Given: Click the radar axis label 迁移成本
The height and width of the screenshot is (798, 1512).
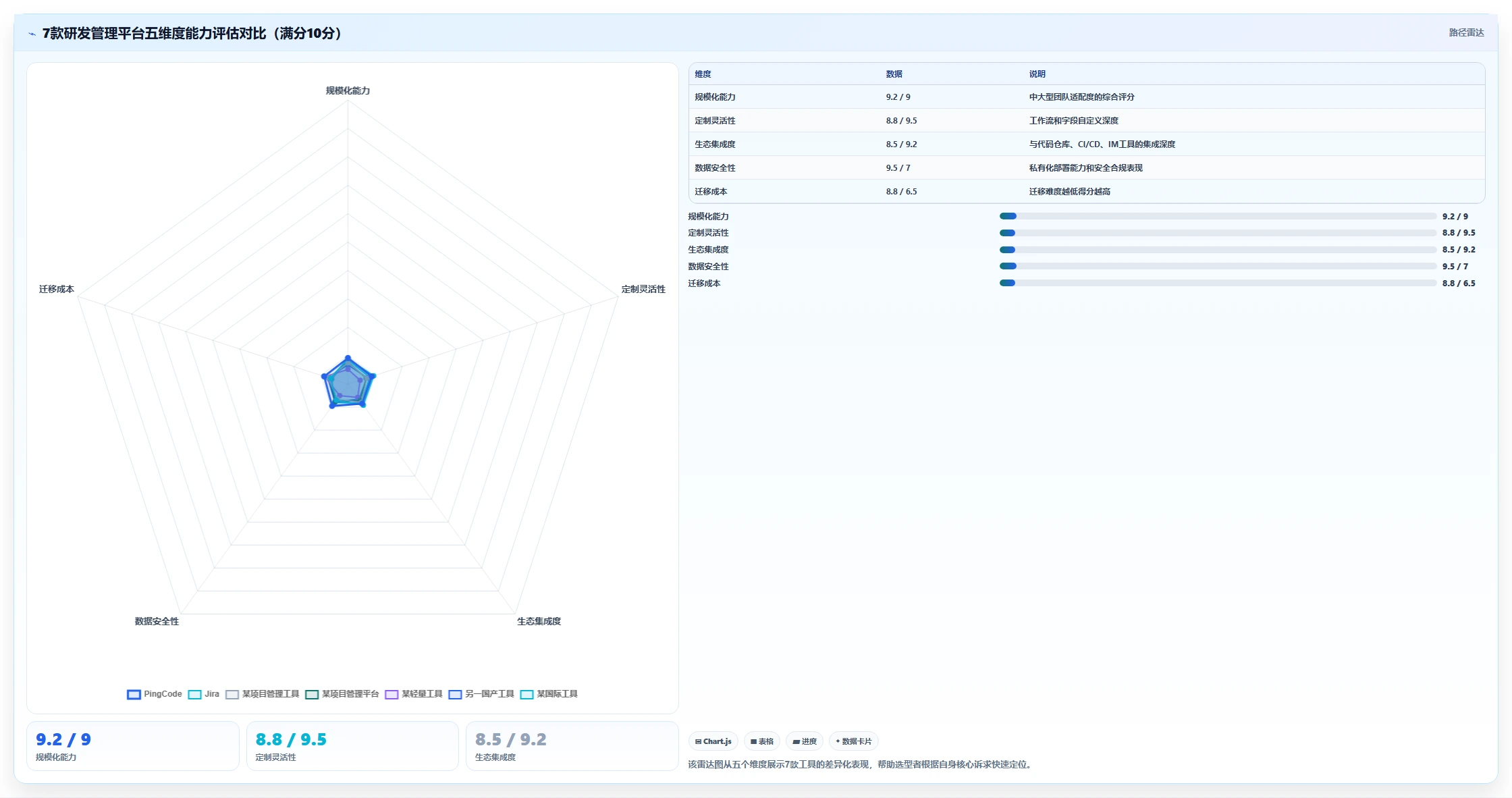Looking at the screenshot, I should tap(57, 289).
